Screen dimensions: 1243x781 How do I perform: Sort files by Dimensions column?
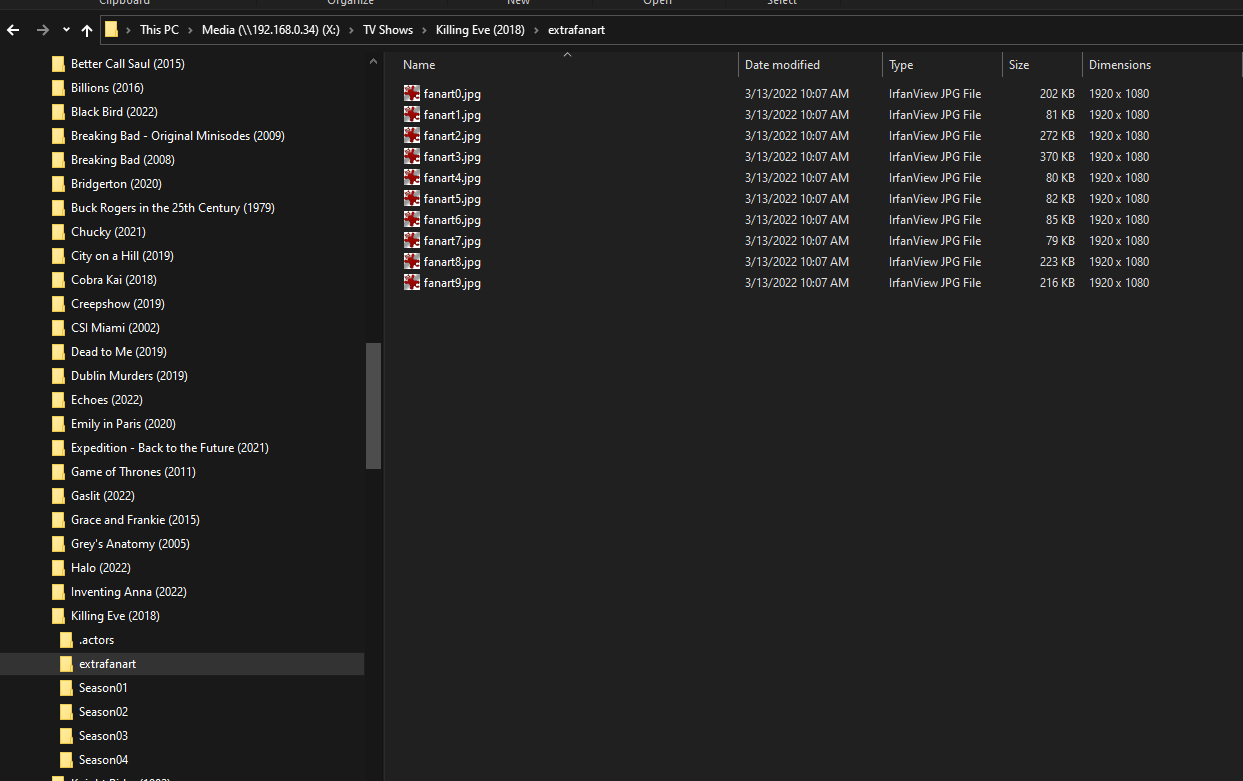click(1120, 65)
